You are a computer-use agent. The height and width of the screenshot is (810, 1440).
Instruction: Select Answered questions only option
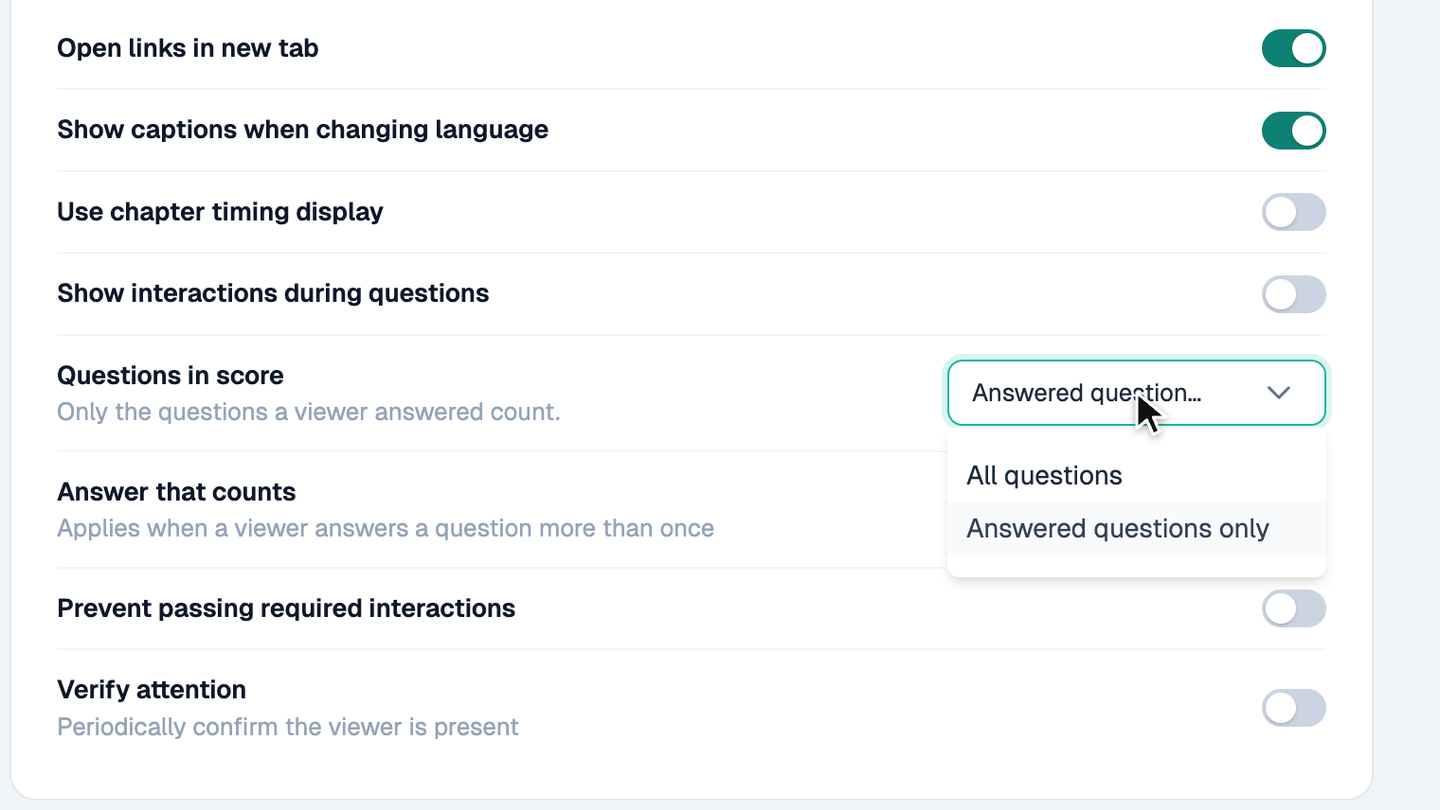(1136, 528)
